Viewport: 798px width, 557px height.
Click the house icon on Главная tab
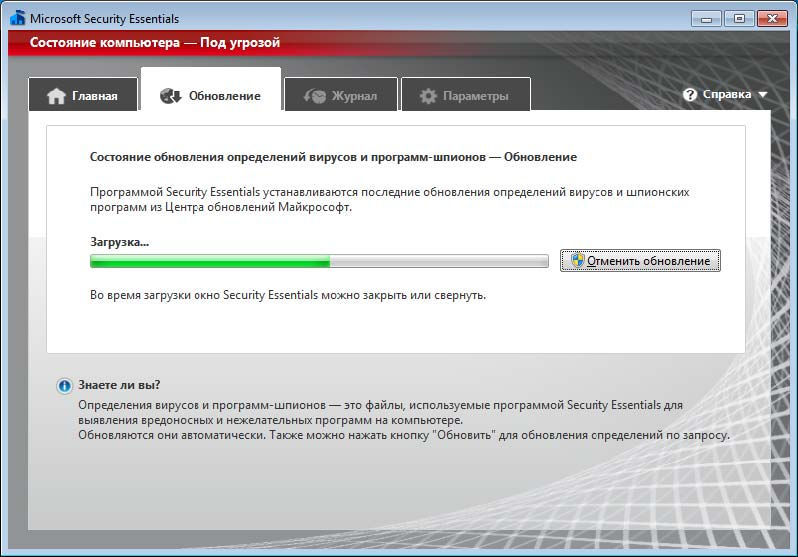56,96
